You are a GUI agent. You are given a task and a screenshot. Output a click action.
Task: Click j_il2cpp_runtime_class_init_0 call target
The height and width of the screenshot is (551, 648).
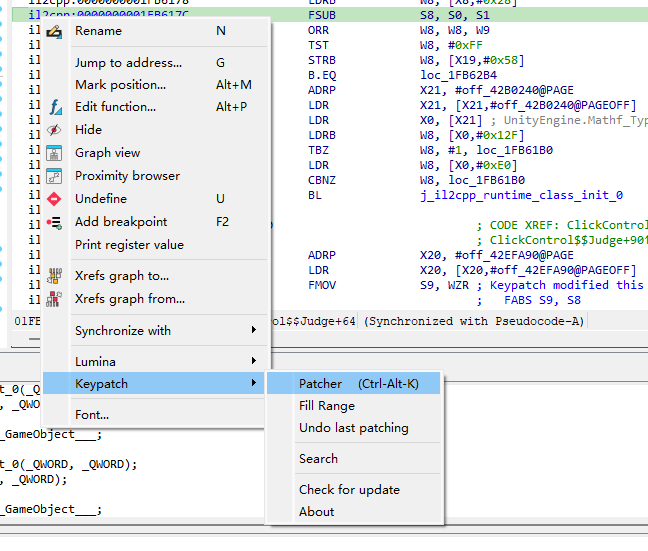click(x=522, y=195)
